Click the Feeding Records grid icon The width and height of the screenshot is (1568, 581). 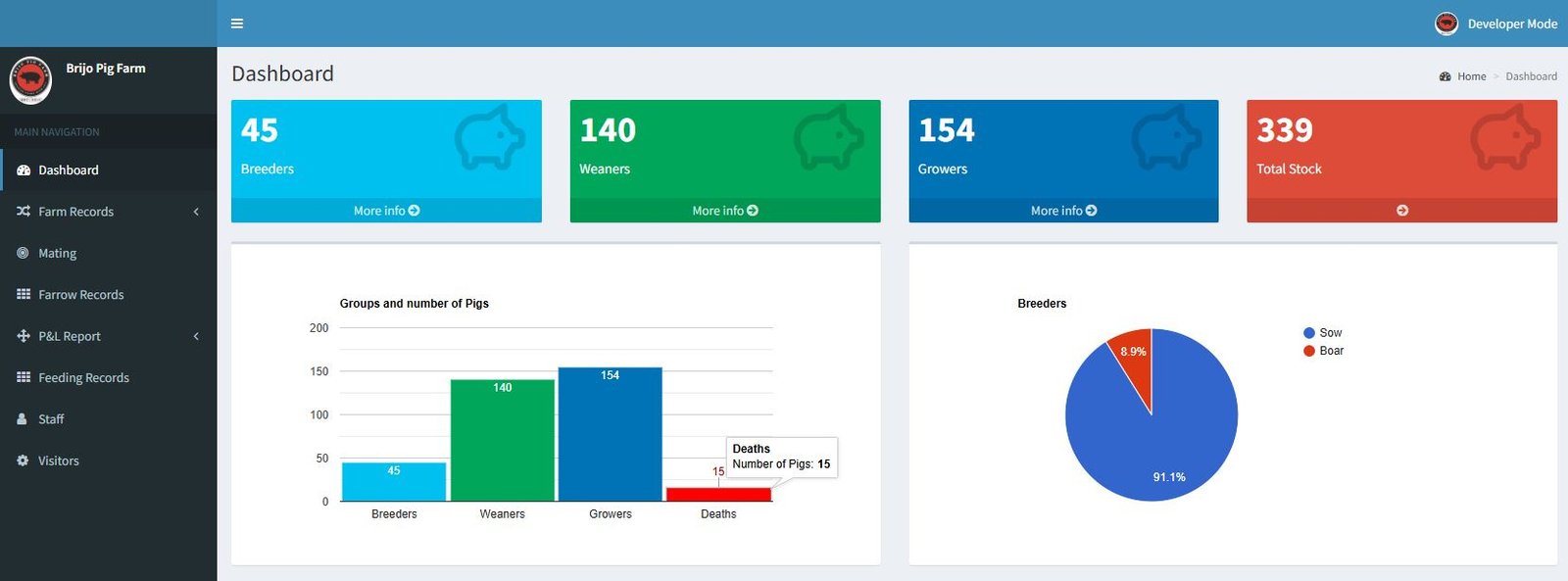coord(24,377)
